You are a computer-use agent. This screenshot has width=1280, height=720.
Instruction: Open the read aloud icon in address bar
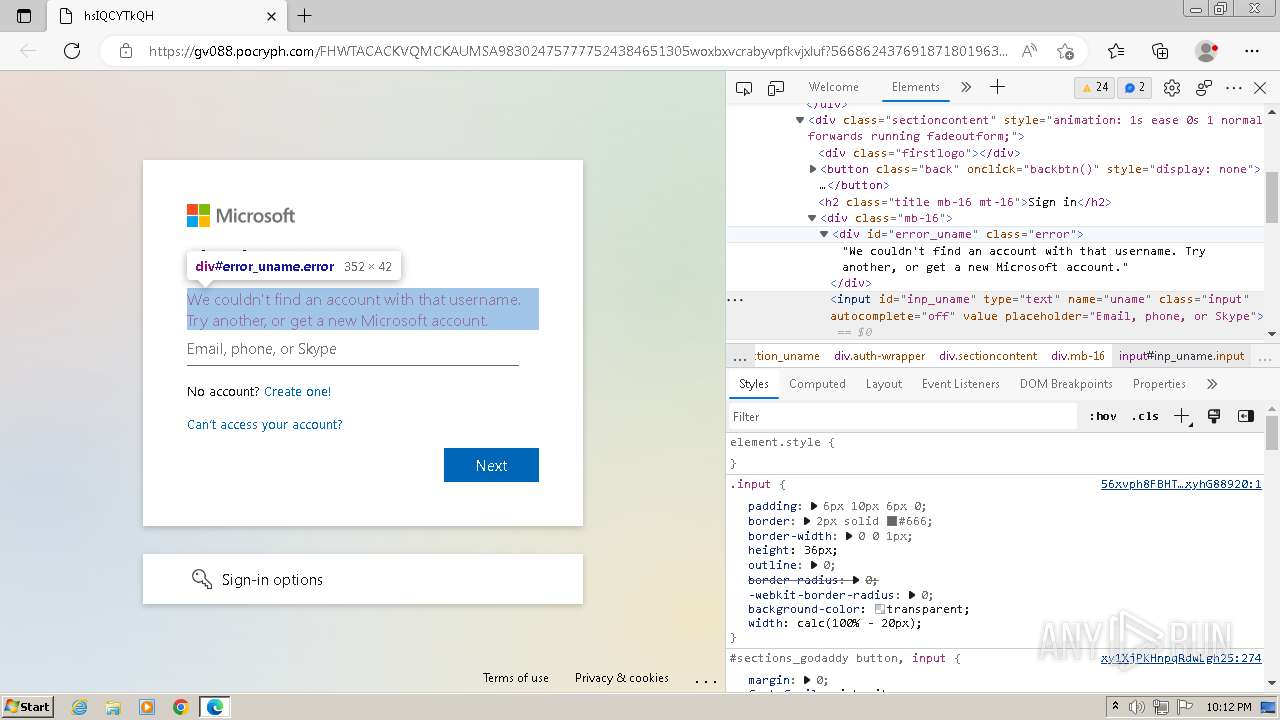(x=1029, y=51)
